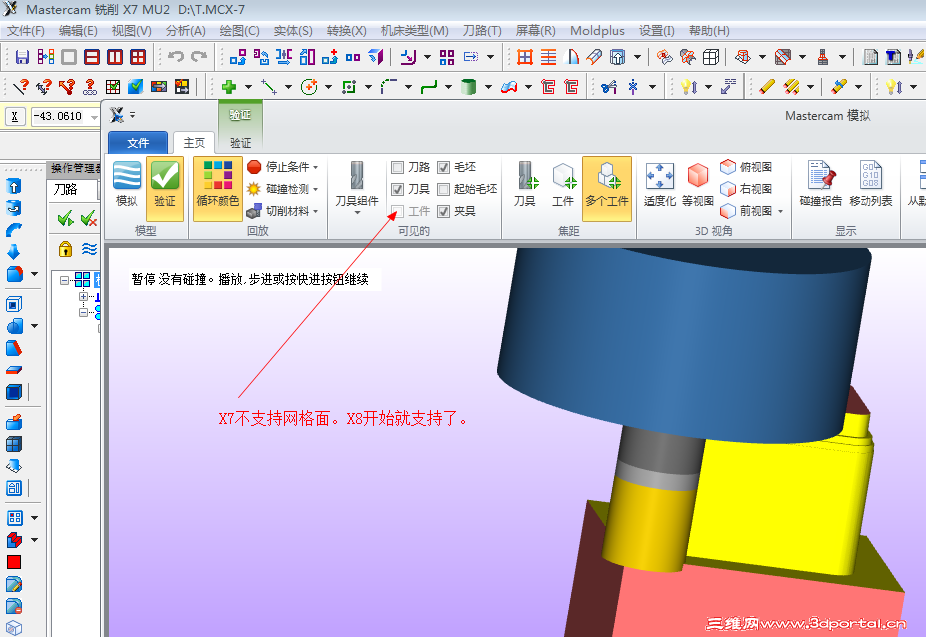Click the create circle icon
Viewport: 926px width, 637px height.
309,87
